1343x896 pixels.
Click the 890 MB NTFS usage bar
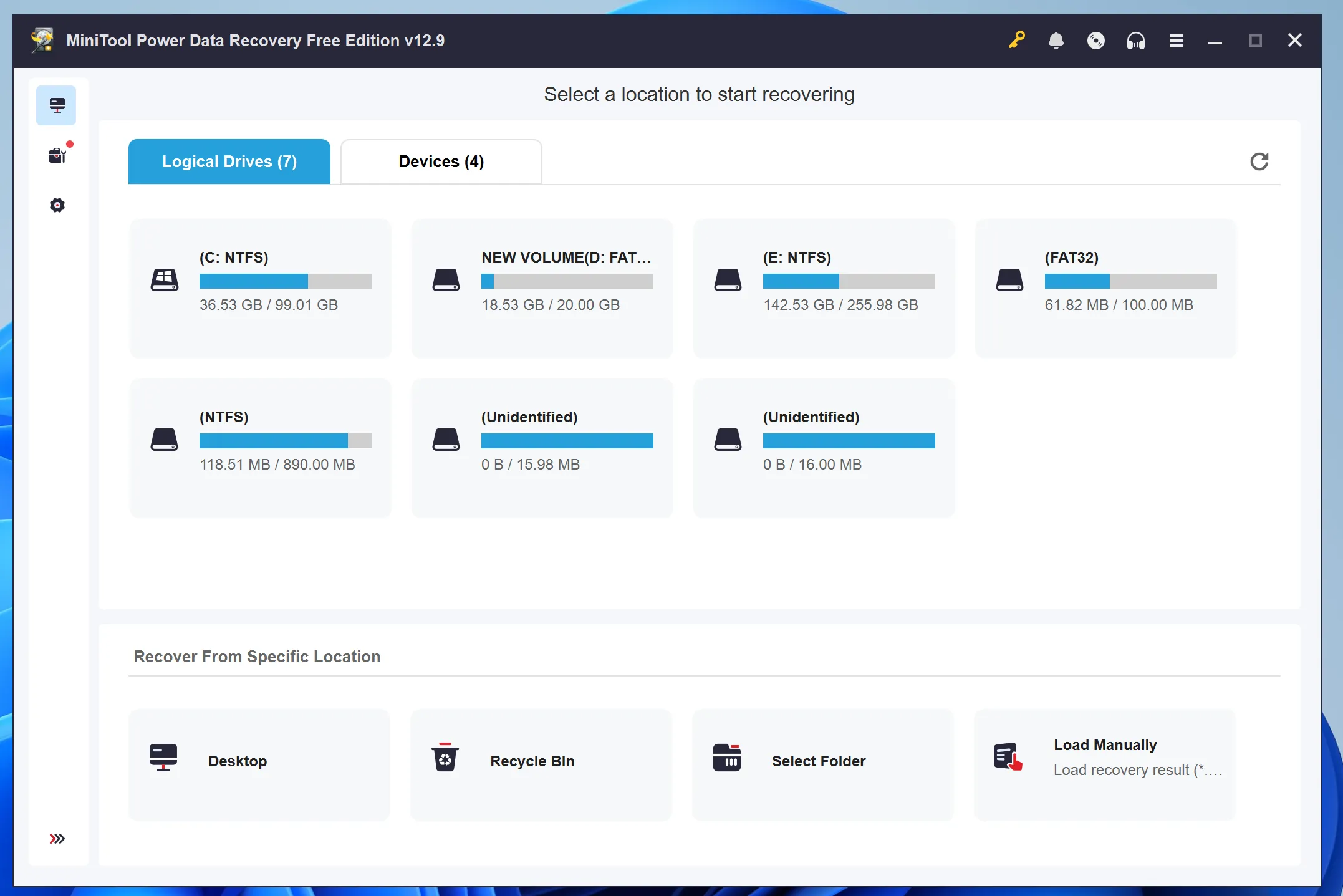point(286,441)
